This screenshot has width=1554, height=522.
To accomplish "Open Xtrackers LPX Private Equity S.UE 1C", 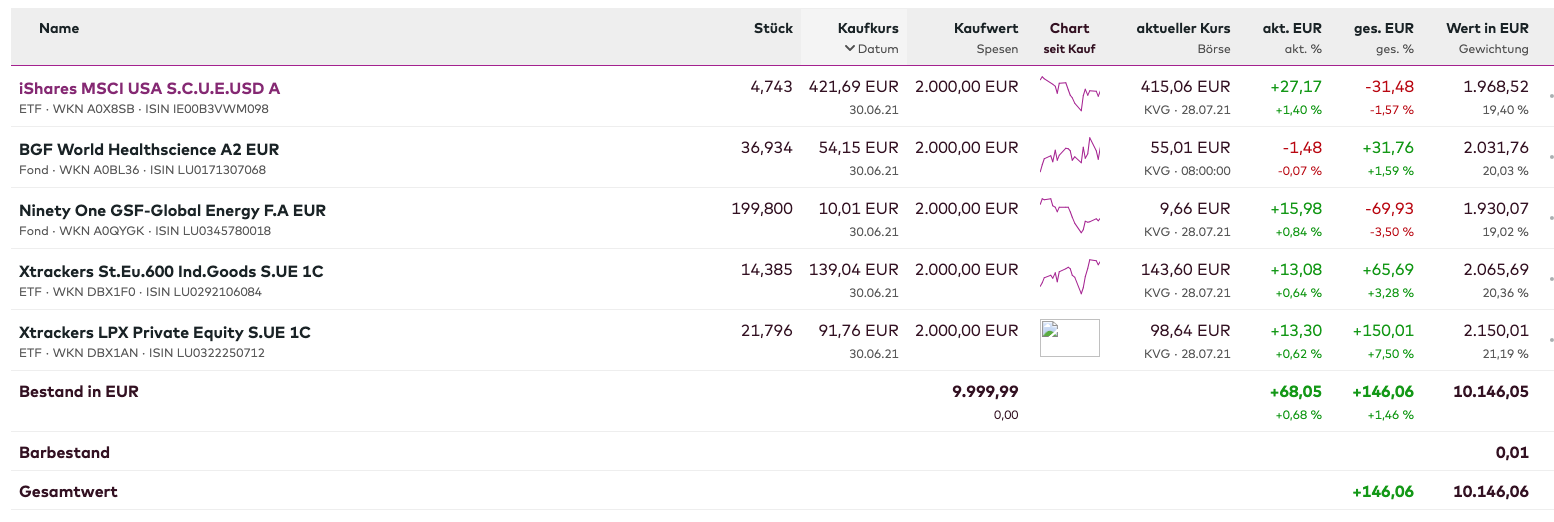I will click(x=165, y=333).
